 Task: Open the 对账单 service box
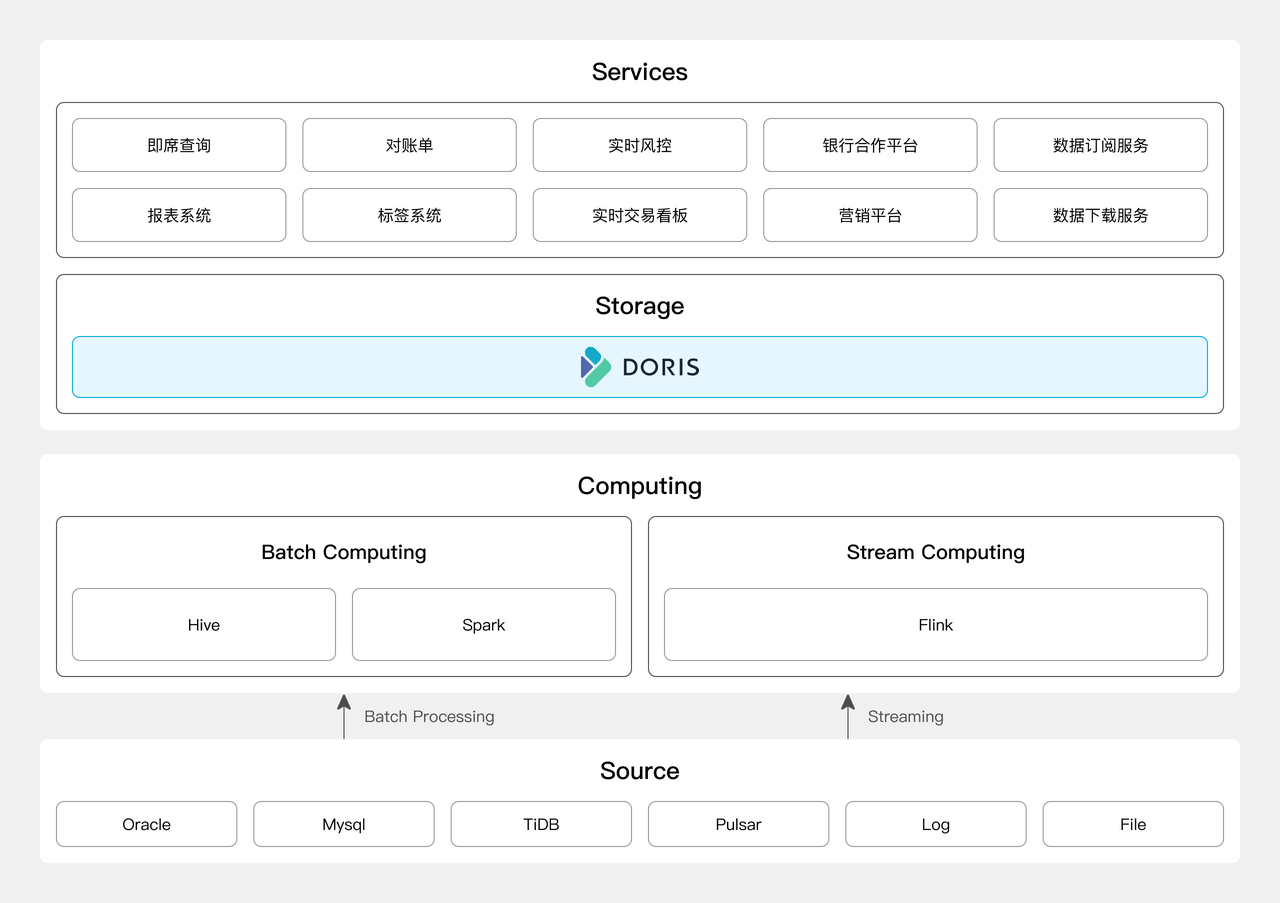(409, 145)
